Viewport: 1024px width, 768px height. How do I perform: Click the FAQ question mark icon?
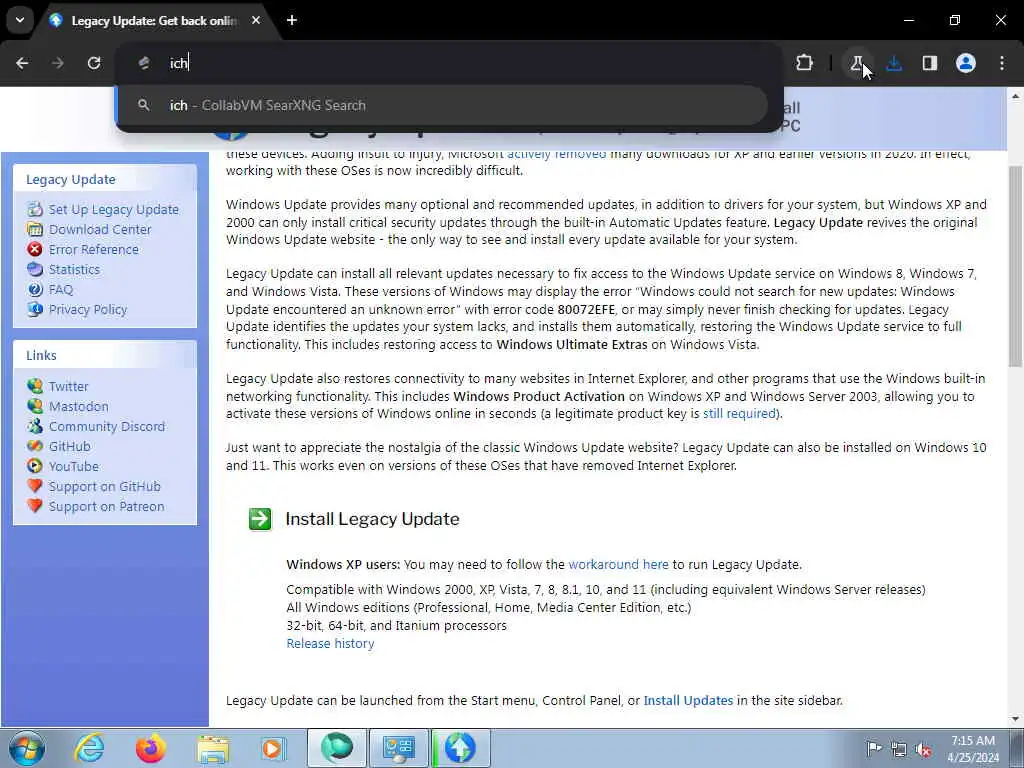click(x=35, y=289)
